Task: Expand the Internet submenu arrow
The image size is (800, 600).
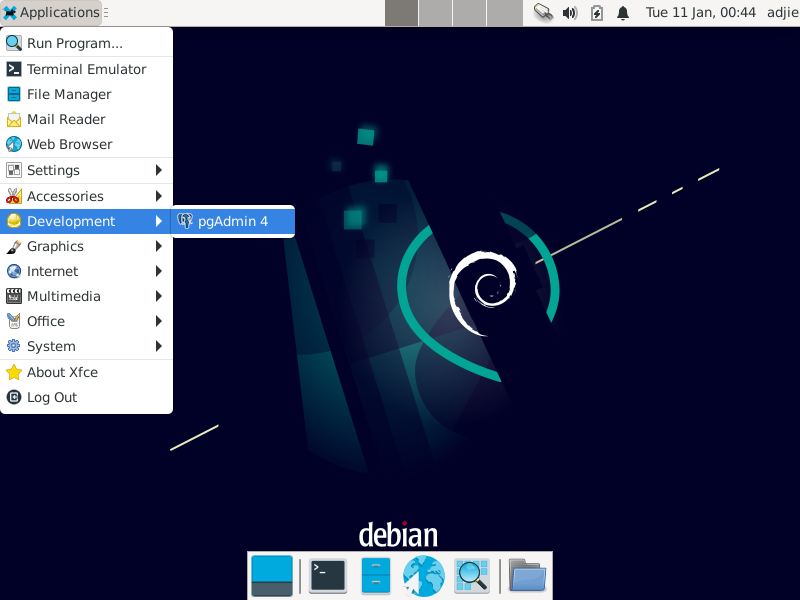Action: tap(159, 271)
